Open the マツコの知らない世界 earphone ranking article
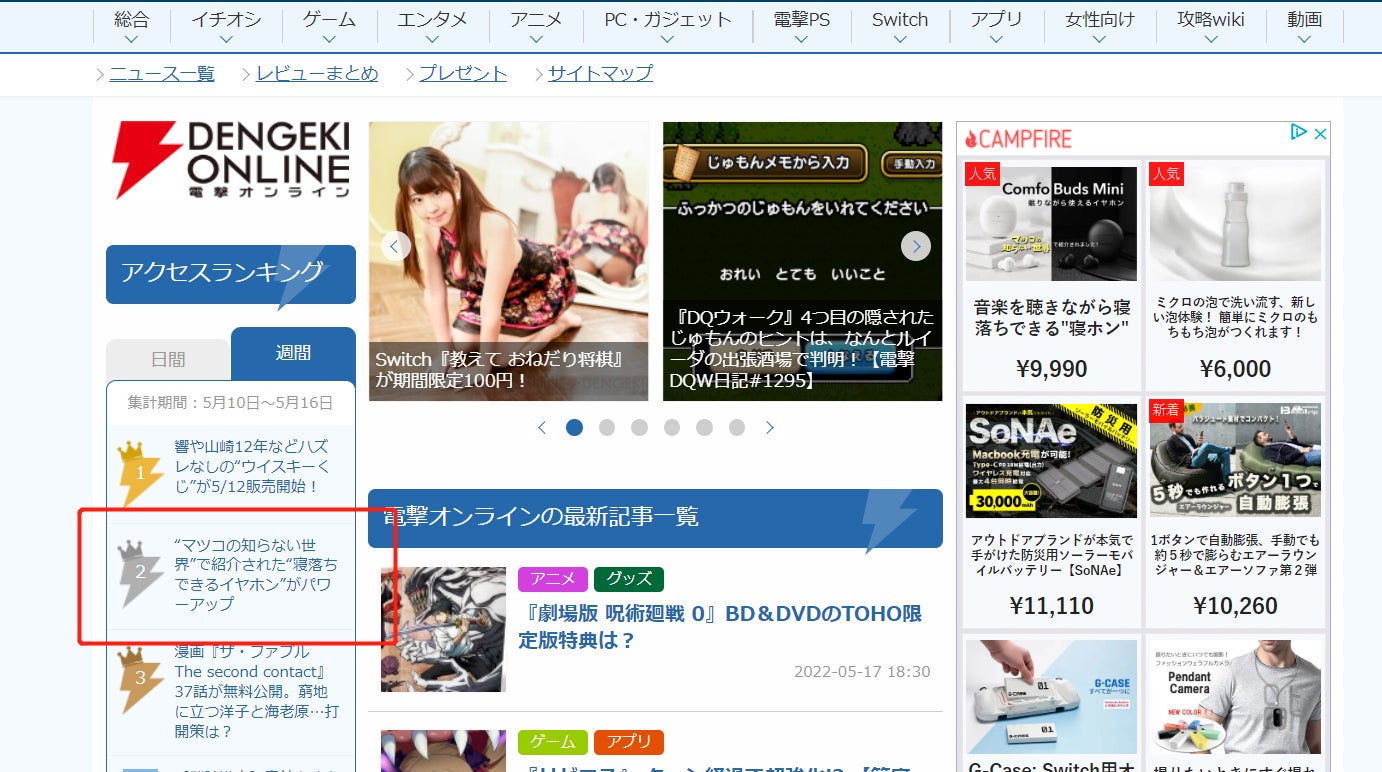 click(x=256, y=575)
